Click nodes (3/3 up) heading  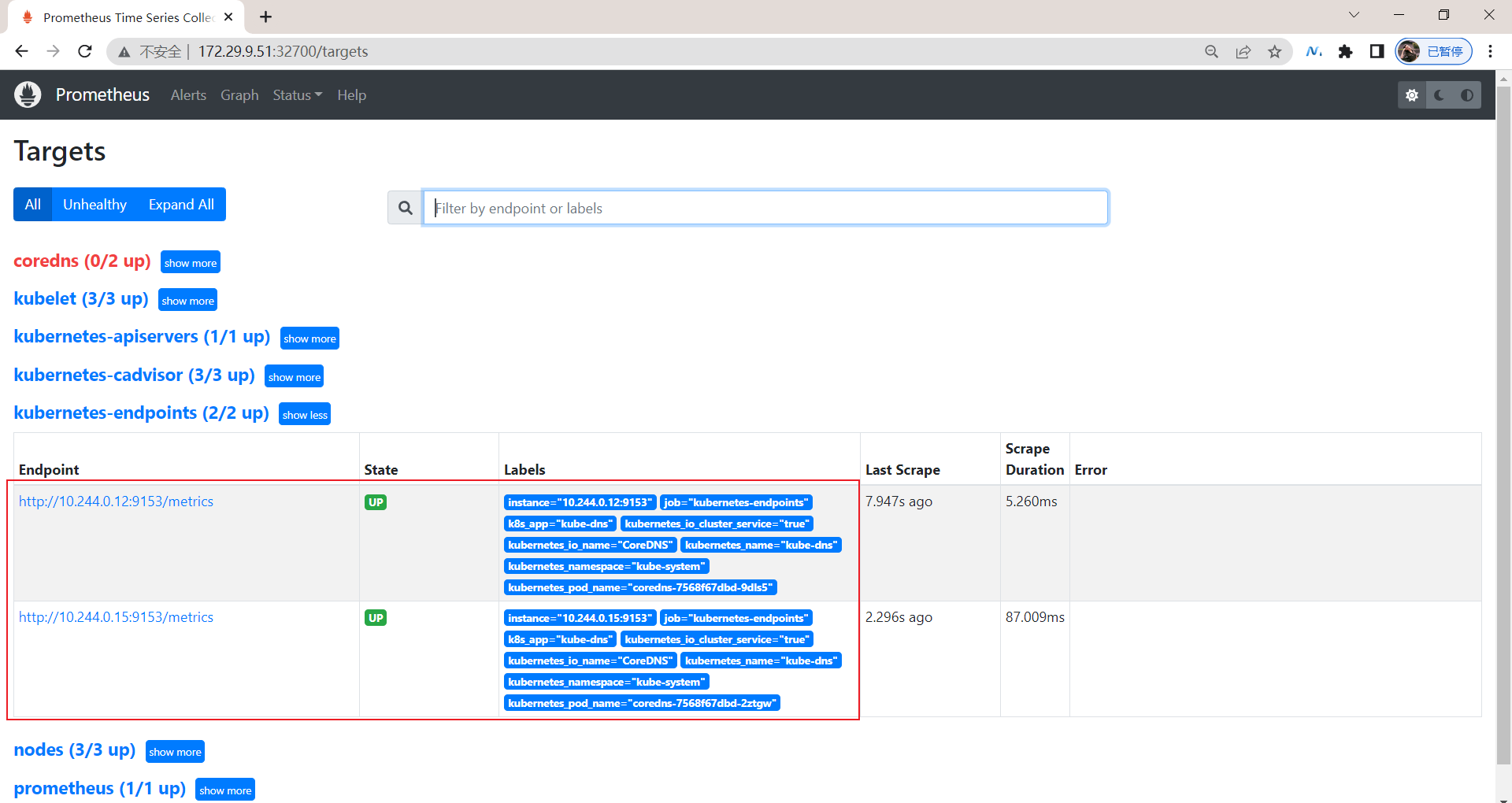pyautogui.click(x=75, y=749)
